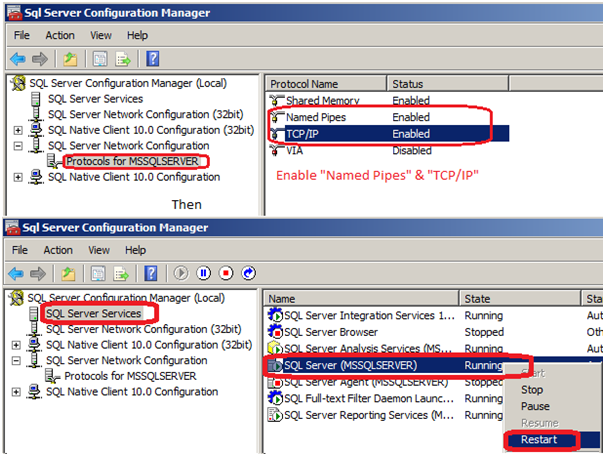Expand SQL Native Client 10.0 Configuration (32bit), top tree

pyautogui.click(x=18, y=130)
